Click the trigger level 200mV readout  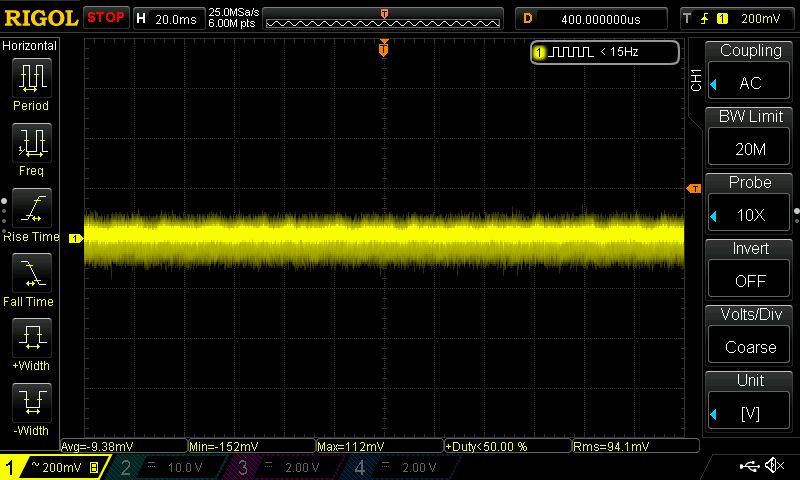coord(760,19)
